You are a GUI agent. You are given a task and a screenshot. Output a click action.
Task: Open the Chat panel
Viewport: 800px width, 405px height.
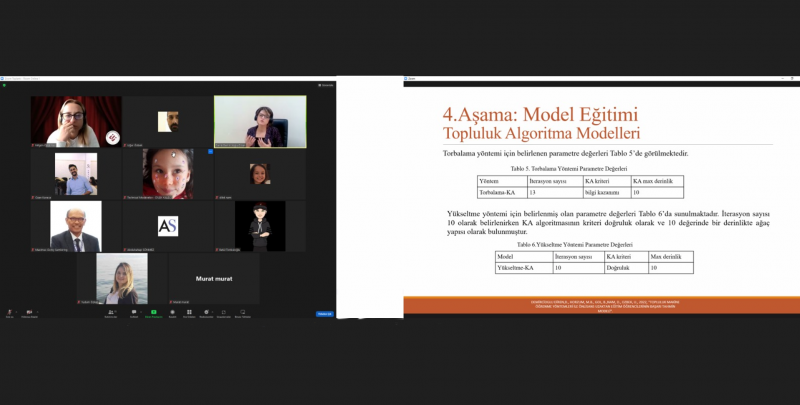133,312
